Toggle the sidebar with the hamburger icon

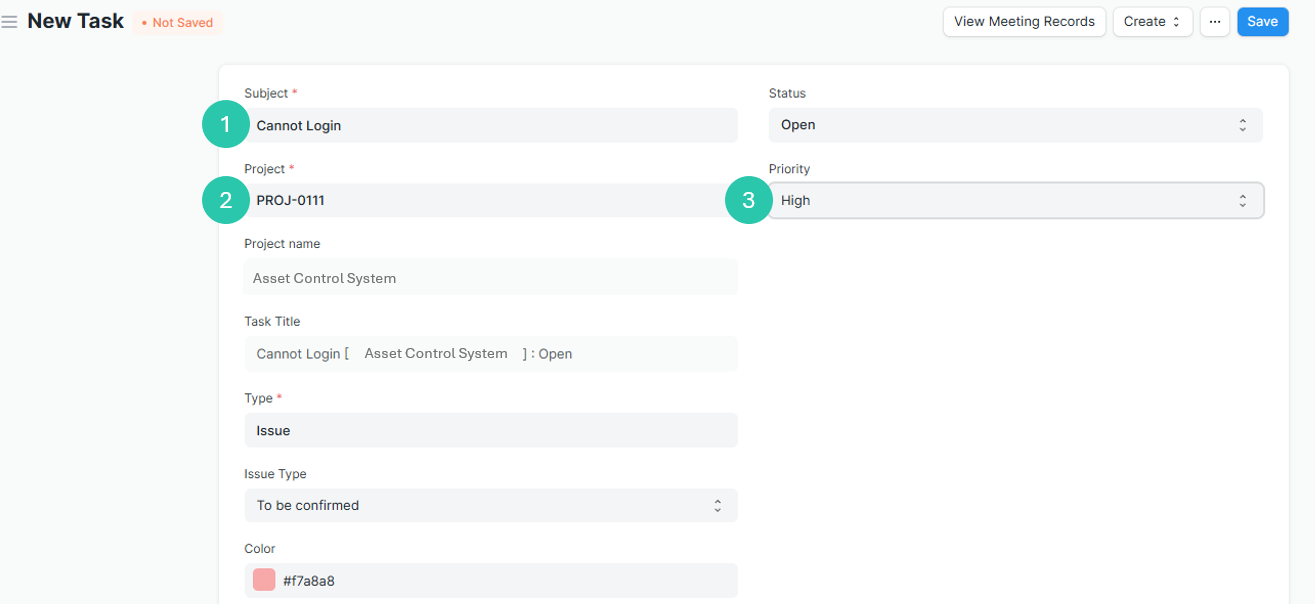pos(10,20)
